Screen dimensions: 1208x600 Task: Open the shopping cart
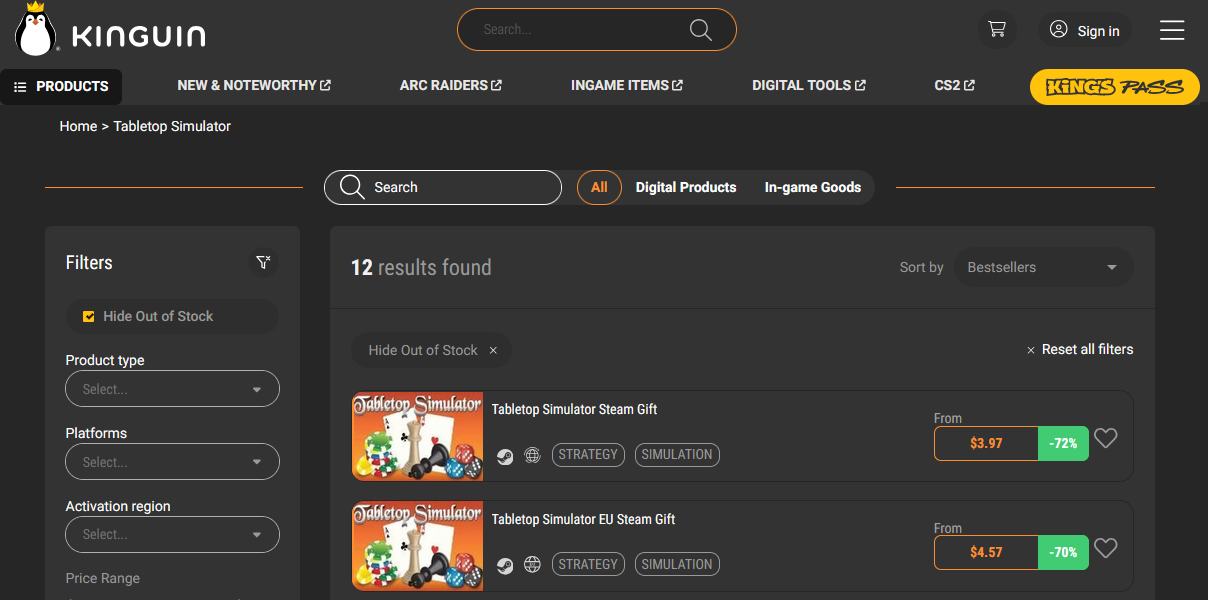(997, 30)
